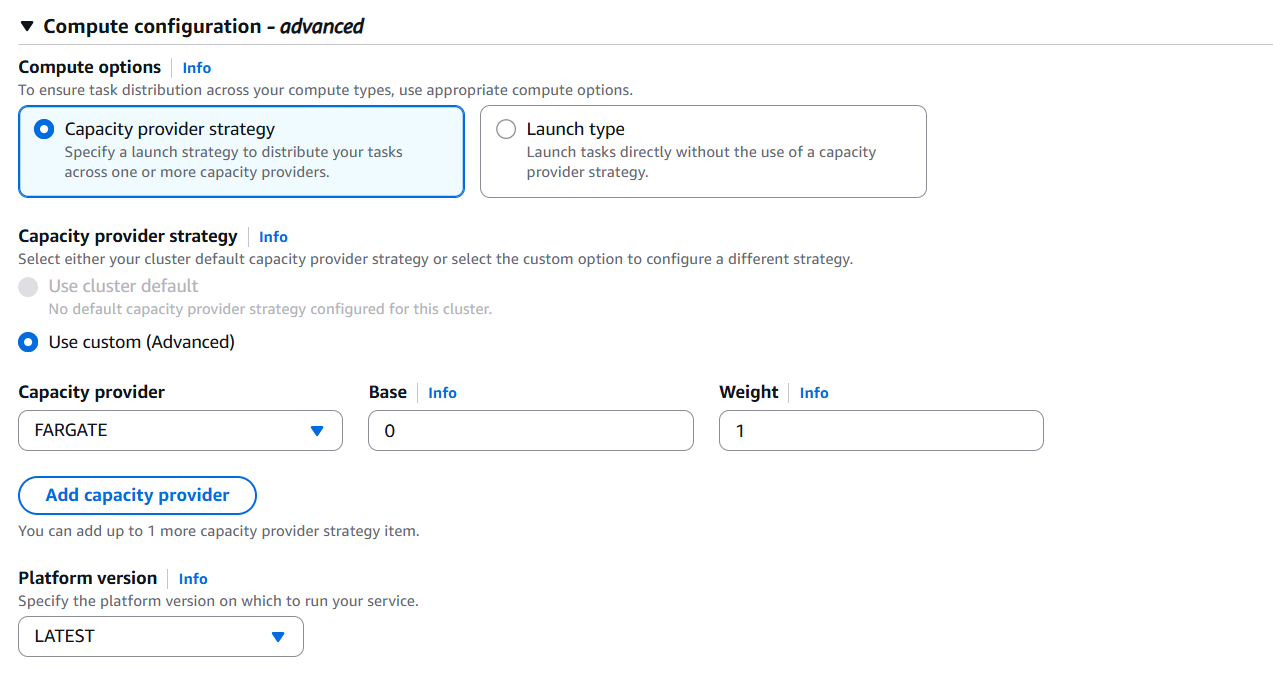Open the LATEST platform version dropdown
The height and width of the screenshot is (682, 1273).
[160, 636]
